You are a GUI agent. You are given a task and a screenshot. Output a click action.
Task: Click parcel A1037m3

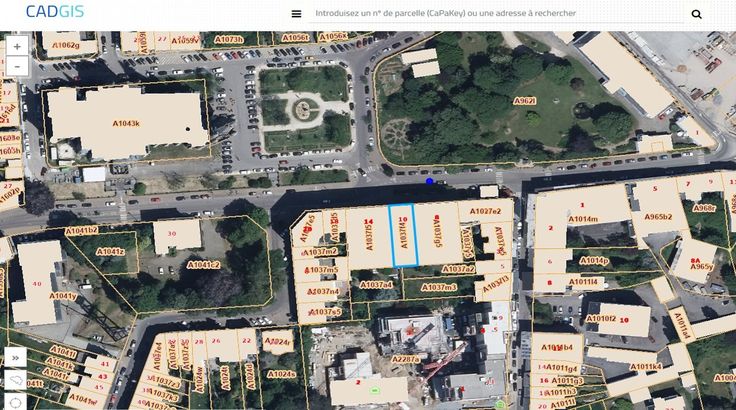coord(438,287)
